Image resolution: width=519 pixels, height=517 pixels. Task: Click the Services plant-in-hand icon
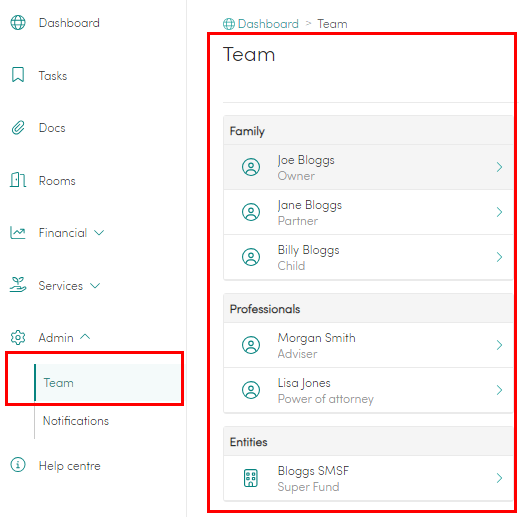pos(18,285)
